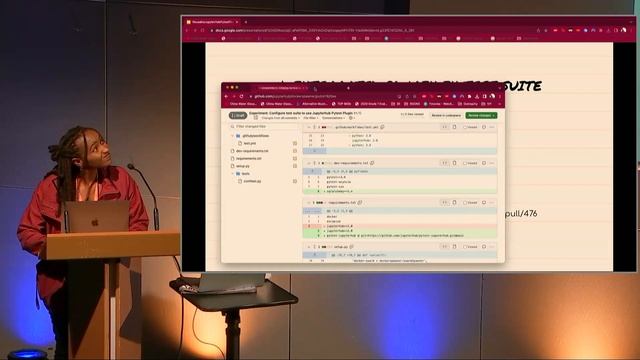Collapse the dev-requirements.txt diff chevron

[x=308, y=163]
